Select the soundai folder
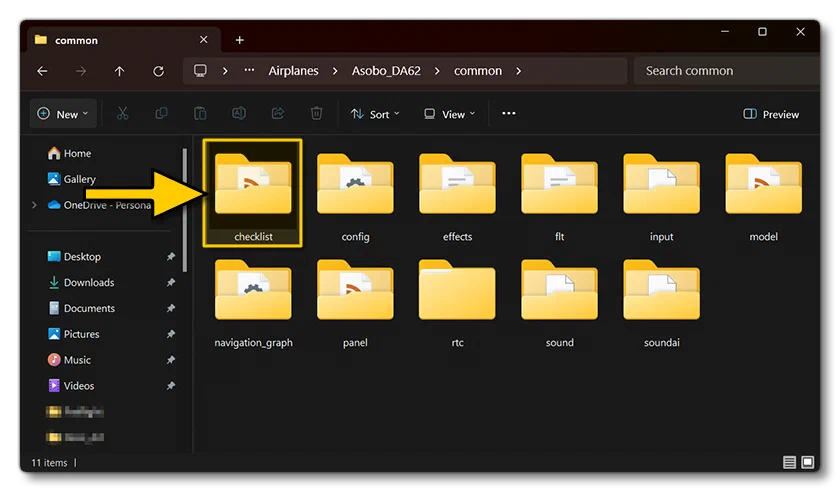840x492 pixels. coord(662,303)
